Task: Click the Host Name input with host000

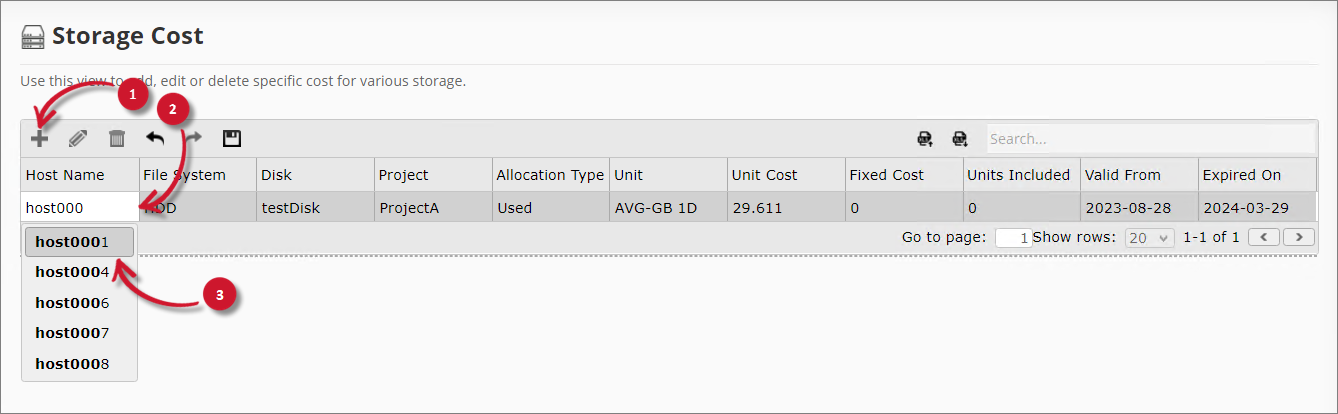Action: (80, 208)
